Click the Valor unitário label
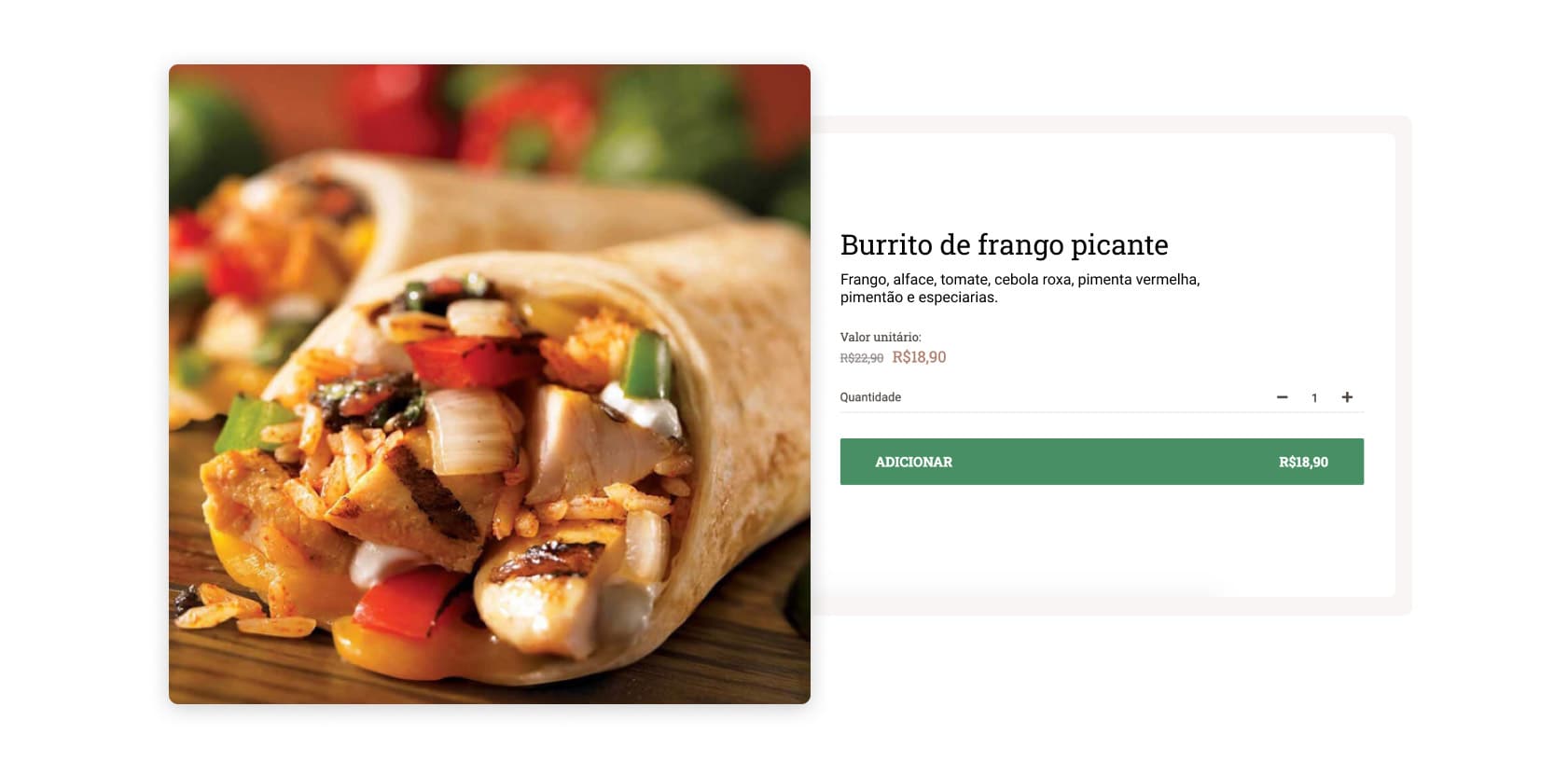1568x776 pixels. pyautogui.click(x=881, y=337)
